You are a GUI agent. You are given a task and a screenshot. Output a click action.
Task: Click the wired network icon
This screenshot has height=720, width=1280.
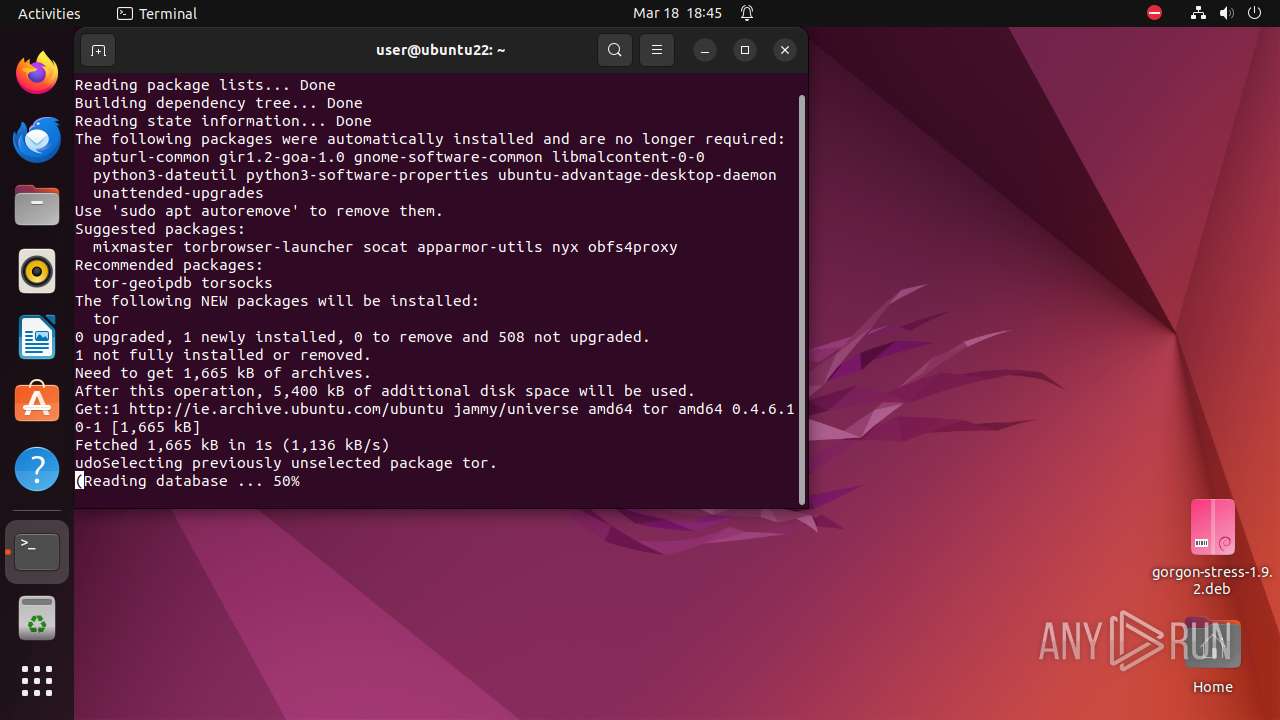(1199, 13)
